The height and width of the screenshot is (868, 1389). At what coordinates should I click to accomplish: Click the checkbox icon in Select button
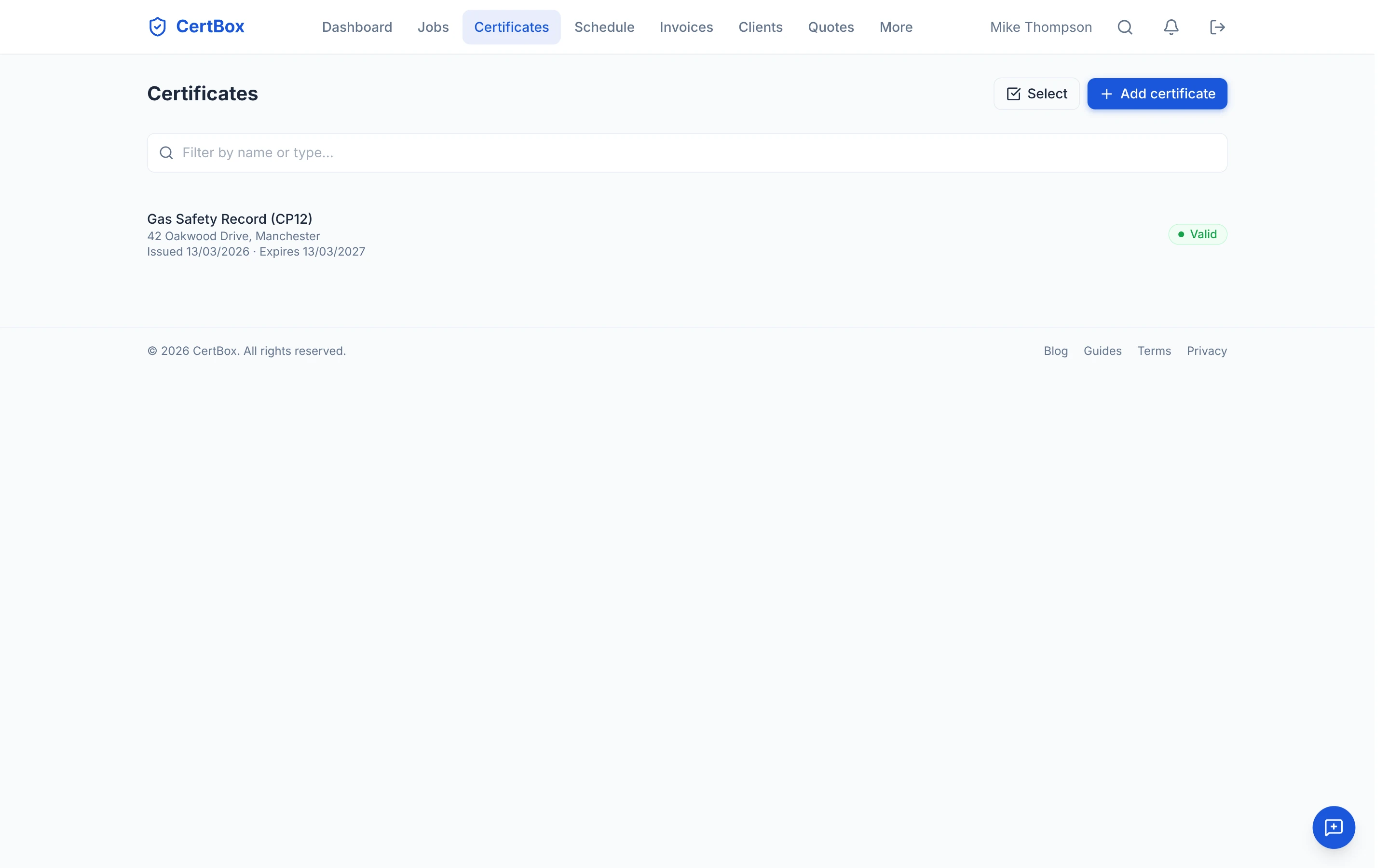point(1014,94)
